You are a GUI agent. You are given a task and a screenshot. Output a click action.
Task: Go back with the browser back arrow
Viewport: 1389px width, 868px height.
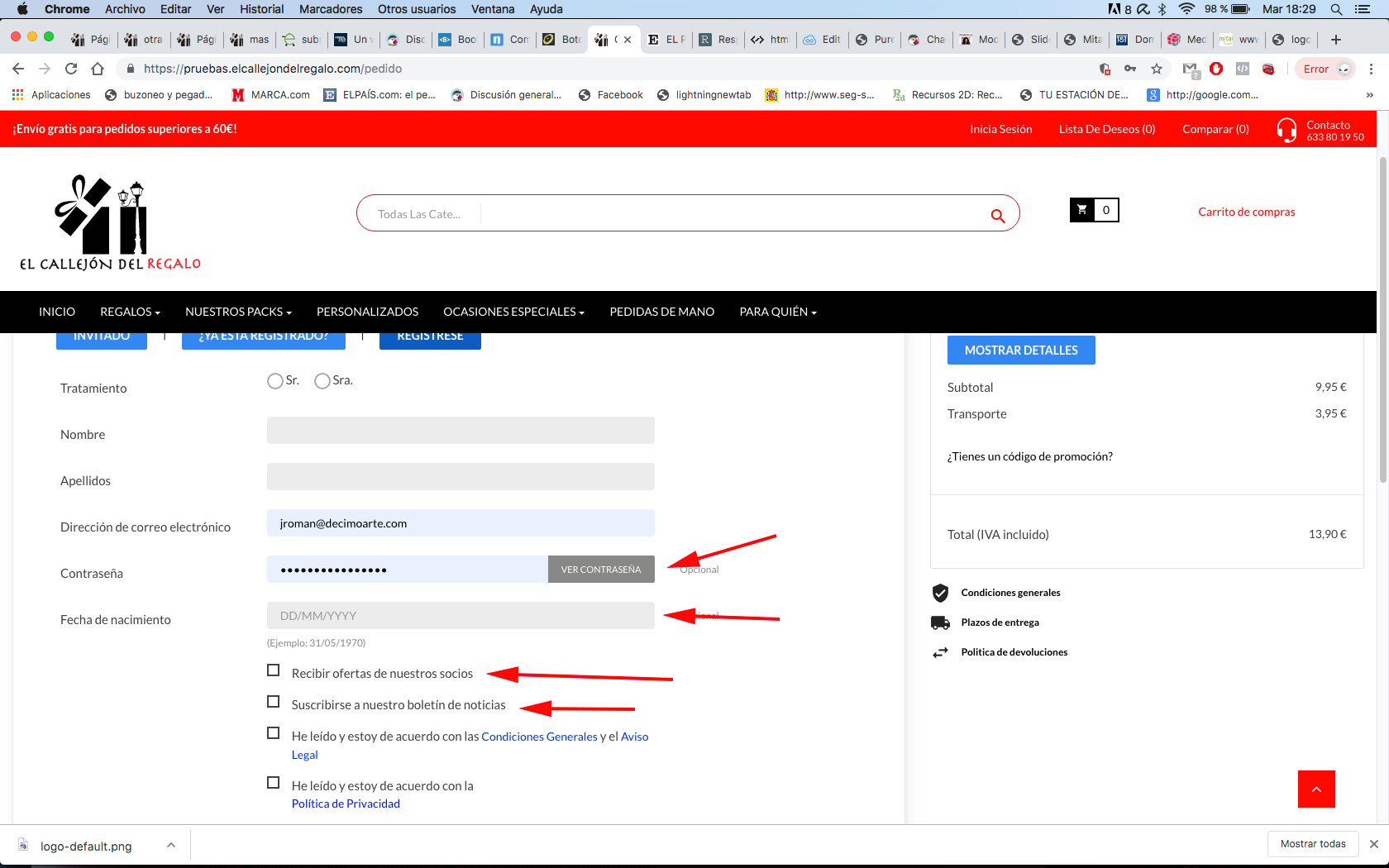pyautogui.click(x=18, y=69)
